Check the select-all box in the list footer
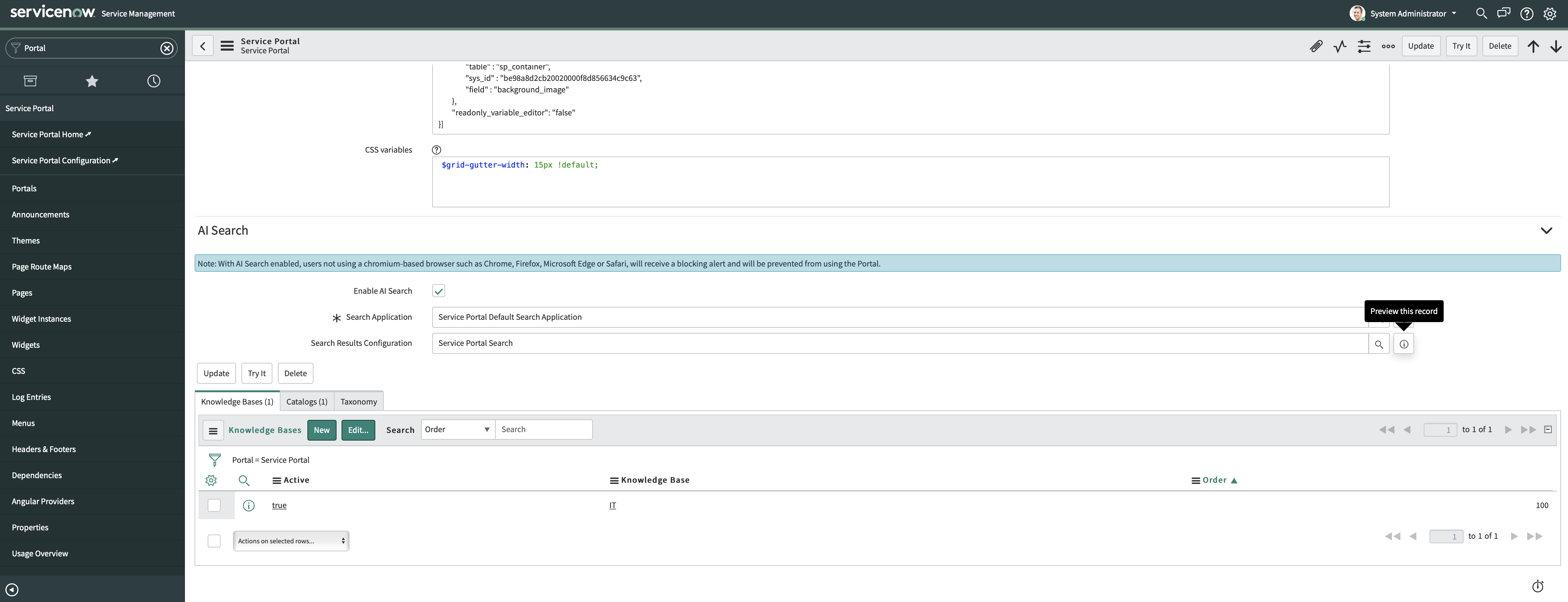Screen dimensions: 1568x602 pyautogui.click(x=214, y=541)
